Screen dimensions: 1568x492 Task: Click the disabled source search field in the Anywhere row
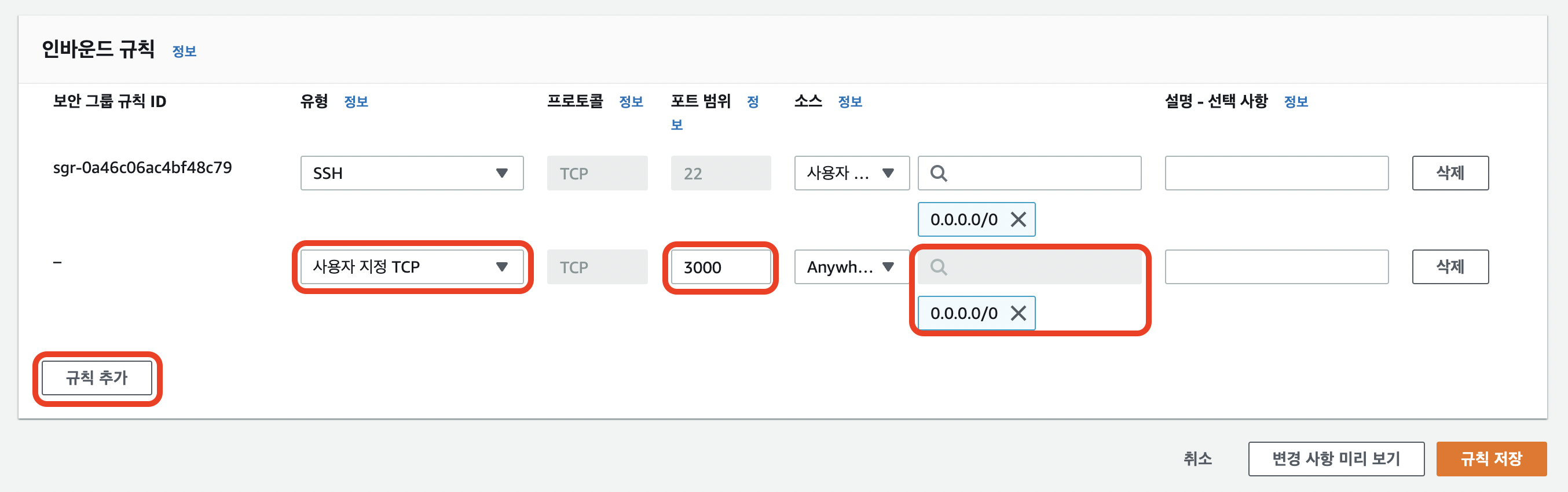coord(1030,267)
